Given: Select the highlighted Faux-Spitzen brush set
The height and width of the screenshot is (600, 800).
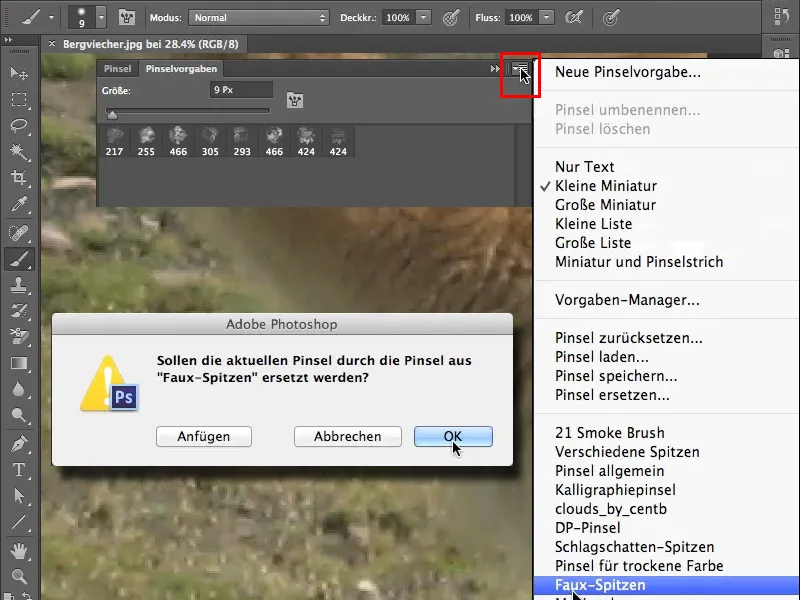Looking at the screenshot, I should 666,585.
